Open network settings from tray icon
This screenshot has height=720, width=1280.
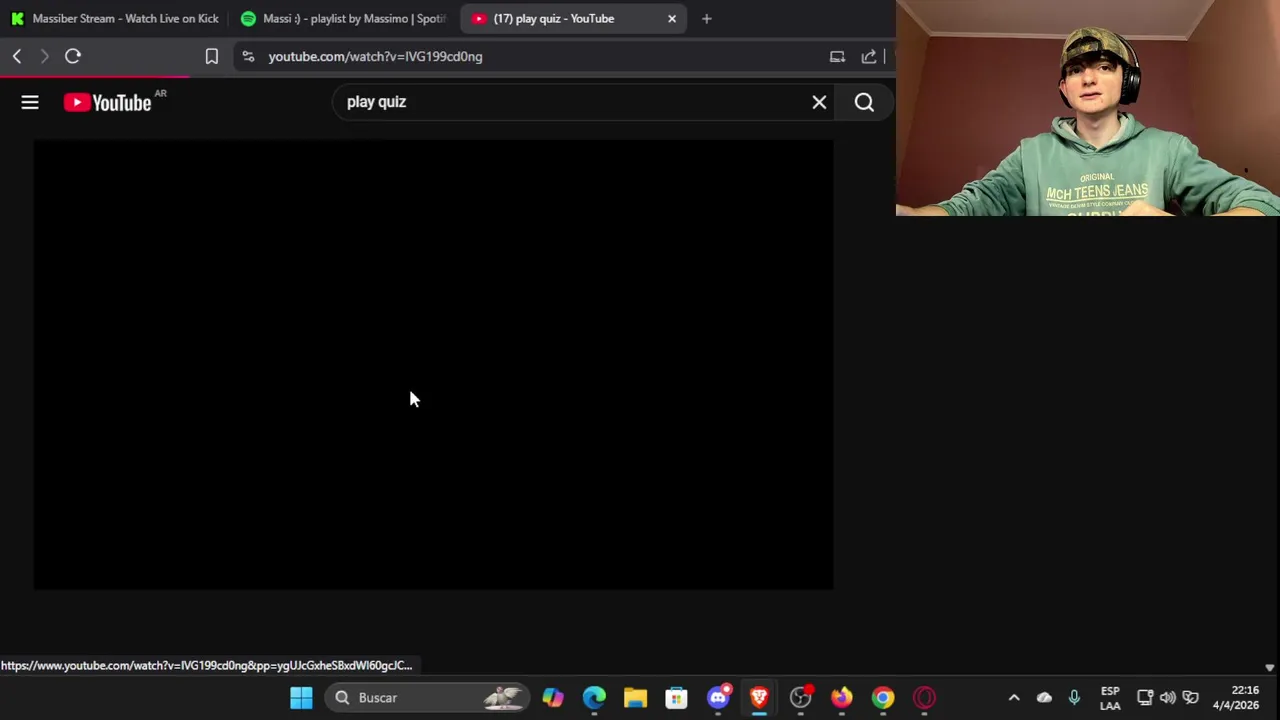click(1145, 698)
